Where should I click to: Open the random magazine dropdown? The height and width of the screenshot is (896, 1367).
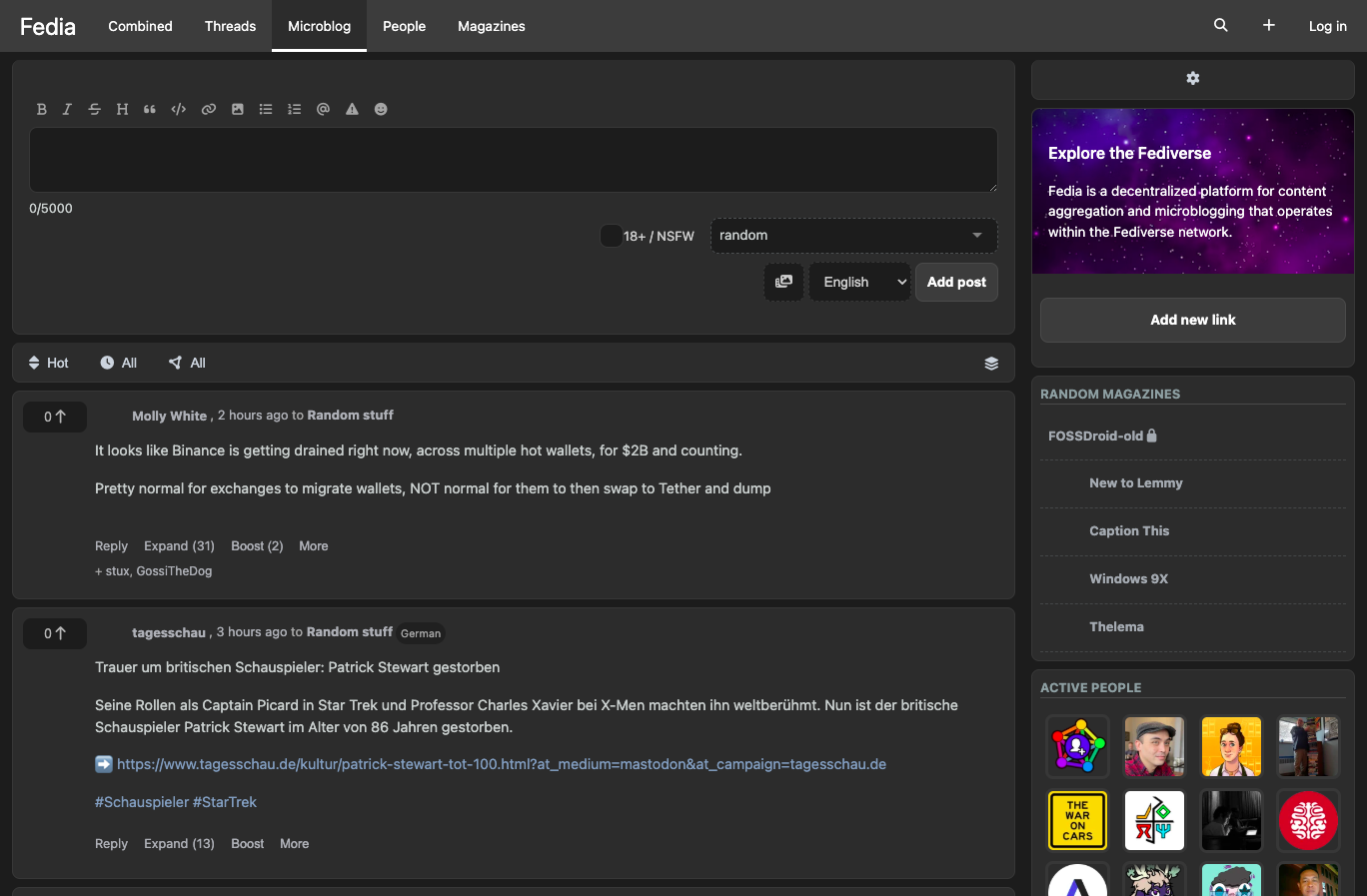(854, 236)
